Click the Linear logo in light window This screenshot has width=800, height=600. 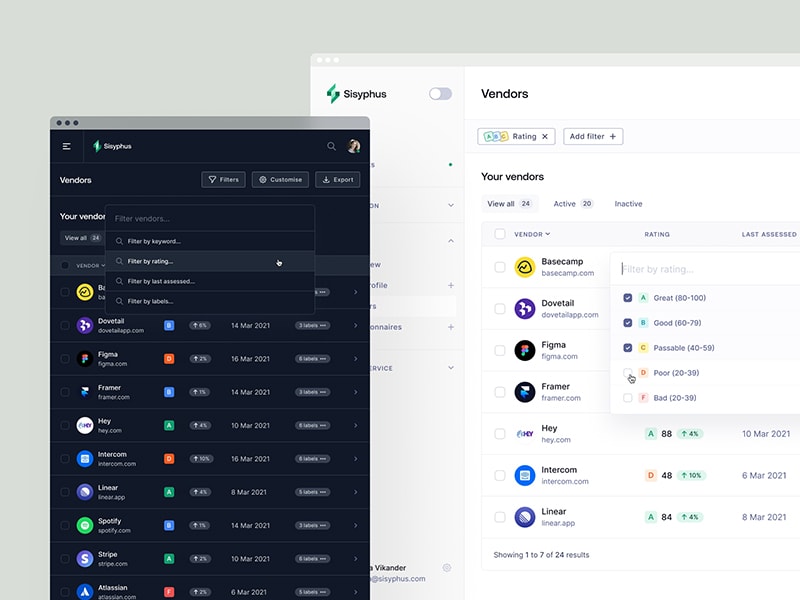click(524, 517)
